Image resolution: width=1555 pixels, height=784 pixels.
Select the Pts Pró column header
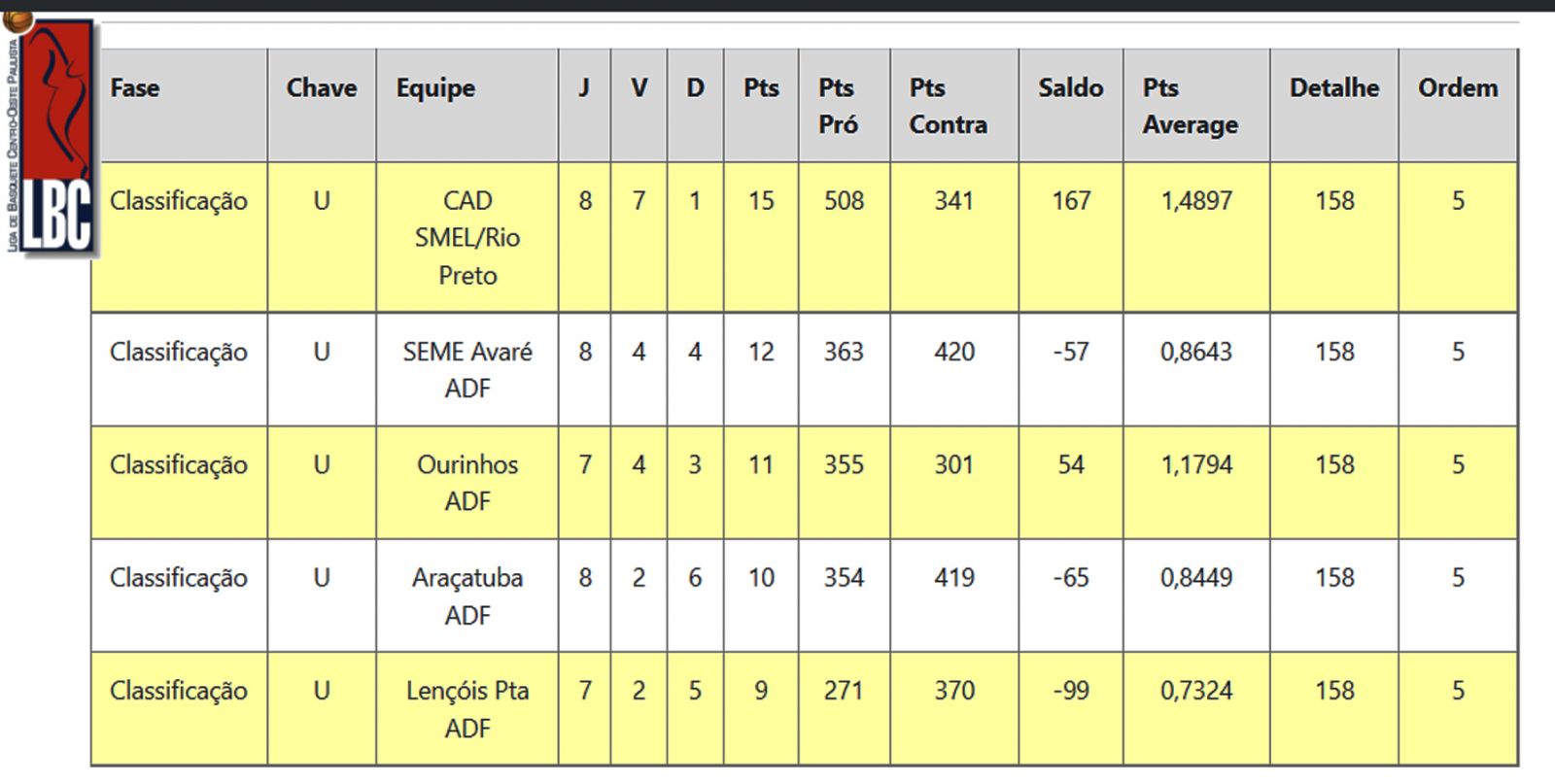point(838,106)
